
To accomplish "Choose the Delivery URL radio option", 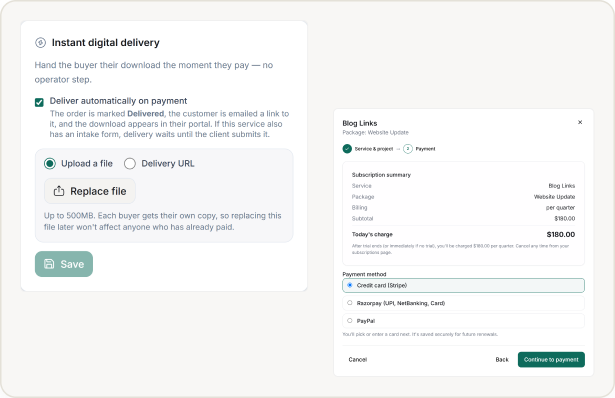I will 130,164.
